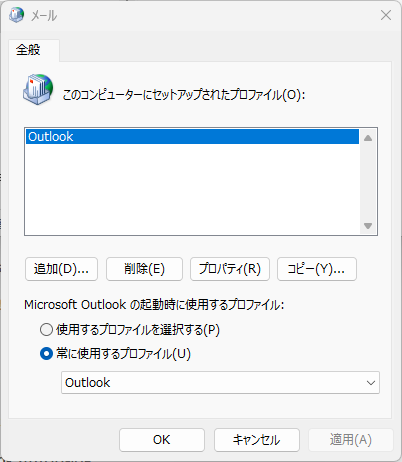This screenshot has width=402, height=462.
Task: Select the Outlook profile in the list
Action: click(192, 137)
